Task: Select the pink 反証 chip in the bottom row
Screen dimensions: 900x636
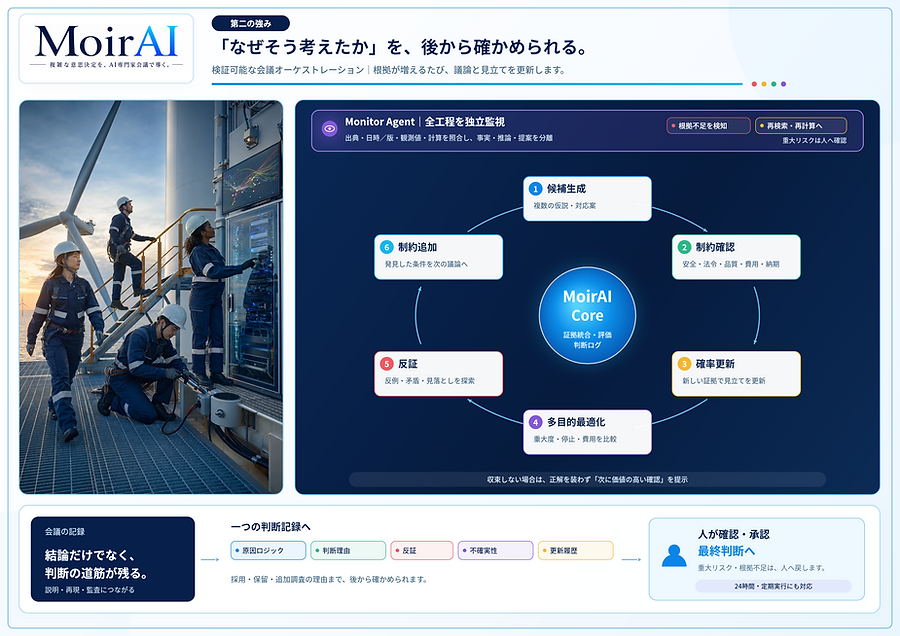Action: [422, 550]
